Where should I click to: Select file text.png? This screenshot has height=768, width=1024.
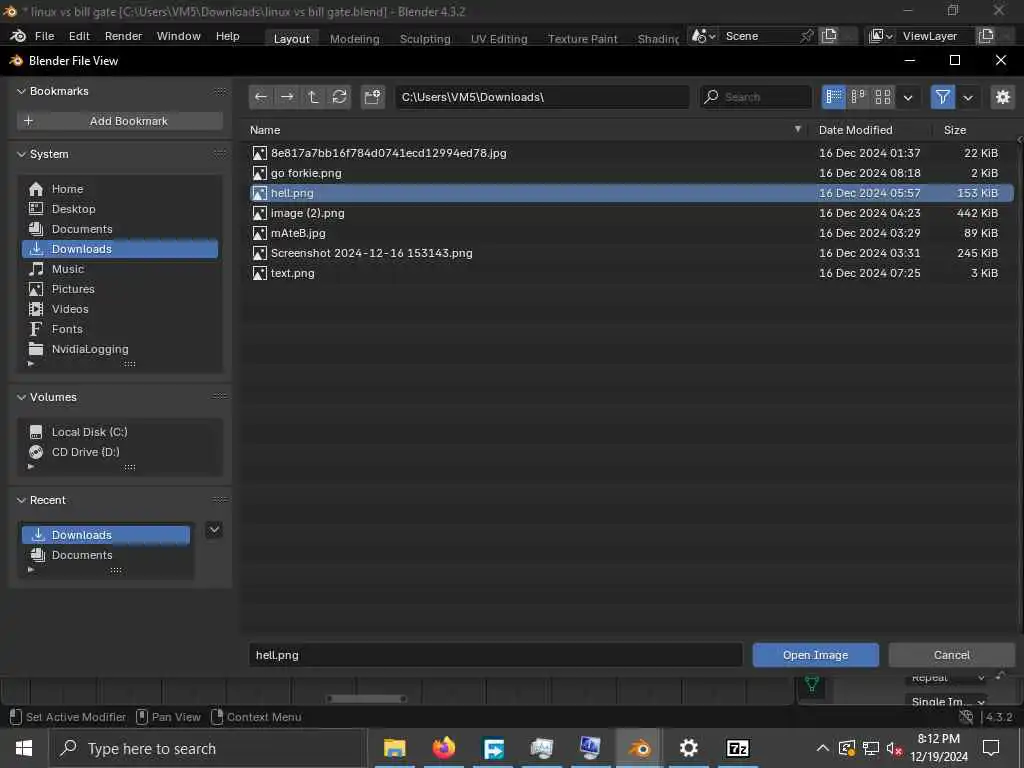tap(632, 273)
